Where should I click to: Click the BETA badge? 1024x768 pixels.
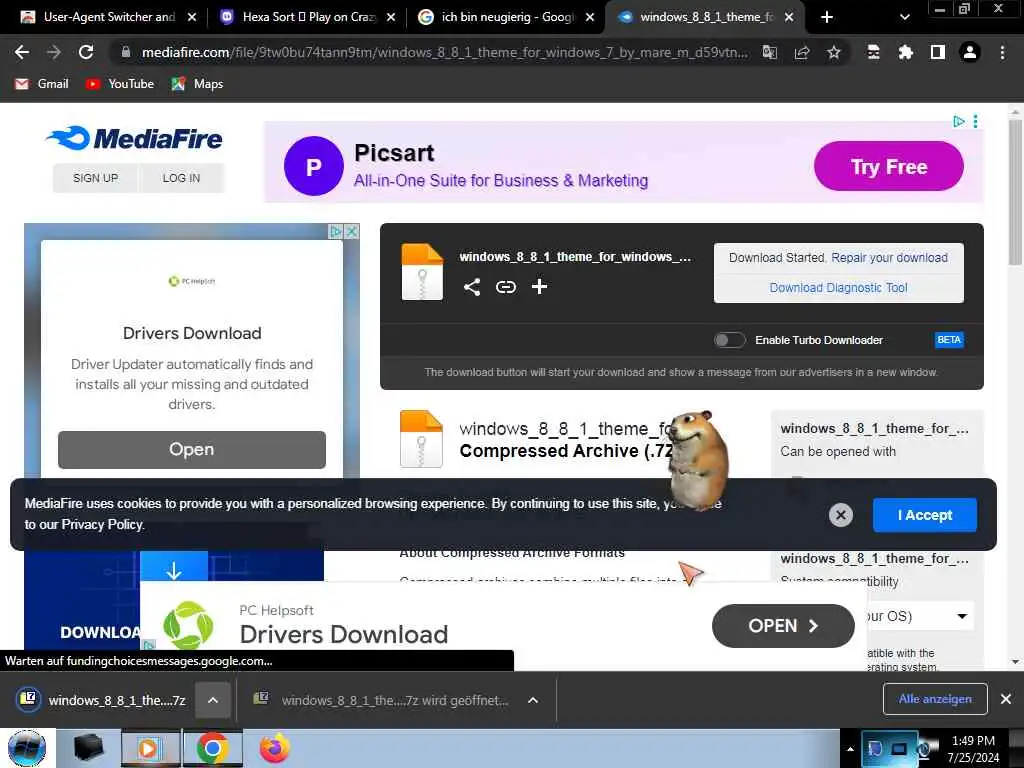(x=949, y=340)
